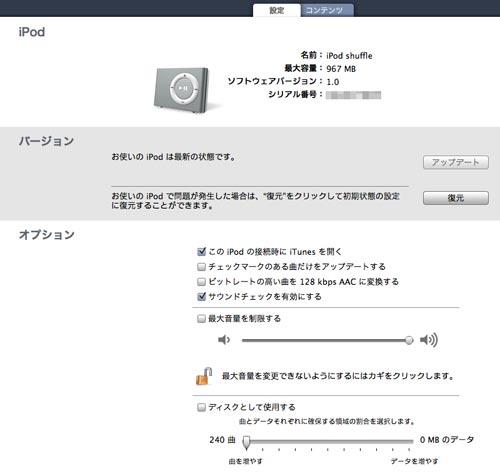Click the software version value 1.0

pyautogui.click(x=333, y=82)
